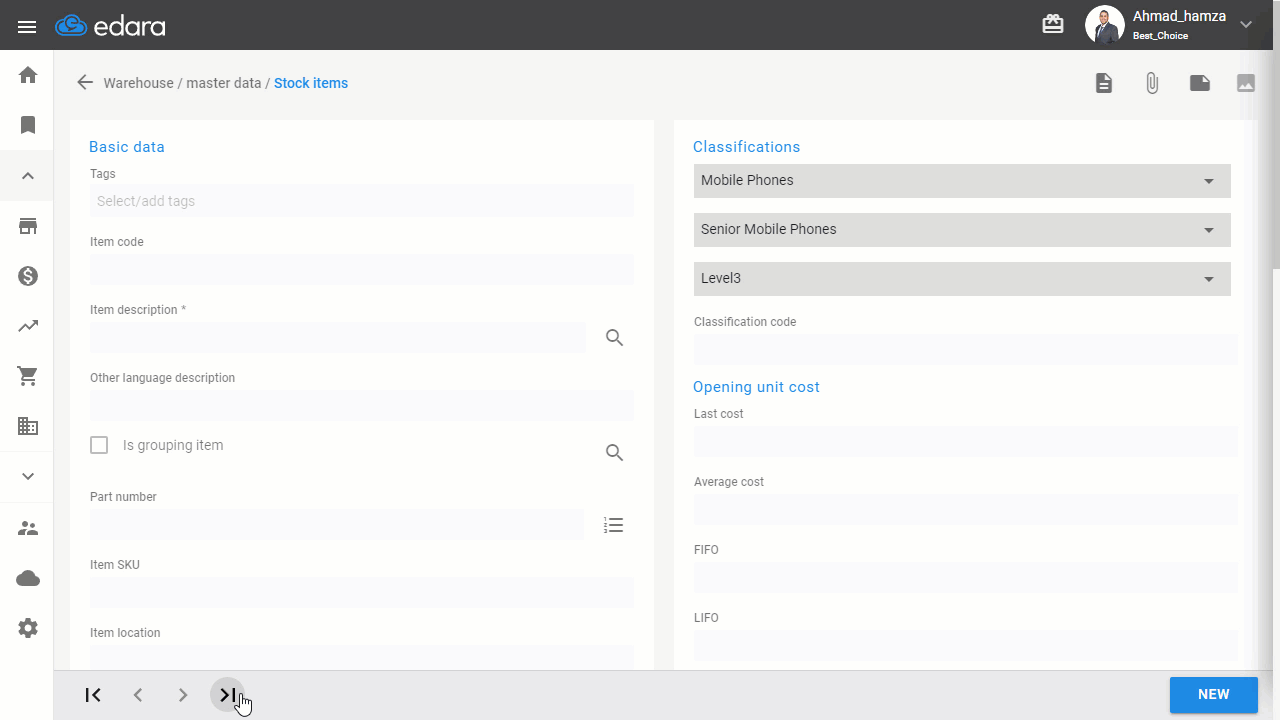Collapse the sidebar section chevron up
The height and width of the screenshot is (720, 1280).
(28, 176)
